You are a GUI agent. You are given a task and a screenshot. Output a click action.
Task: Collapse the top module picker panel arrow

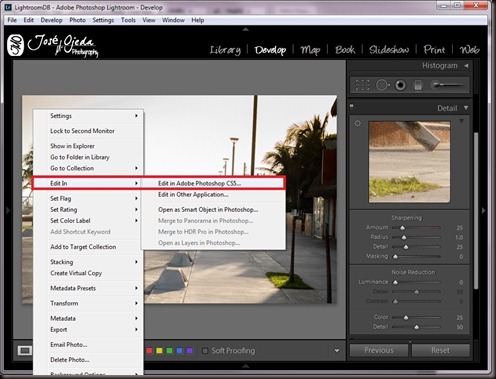pos(246,29)
